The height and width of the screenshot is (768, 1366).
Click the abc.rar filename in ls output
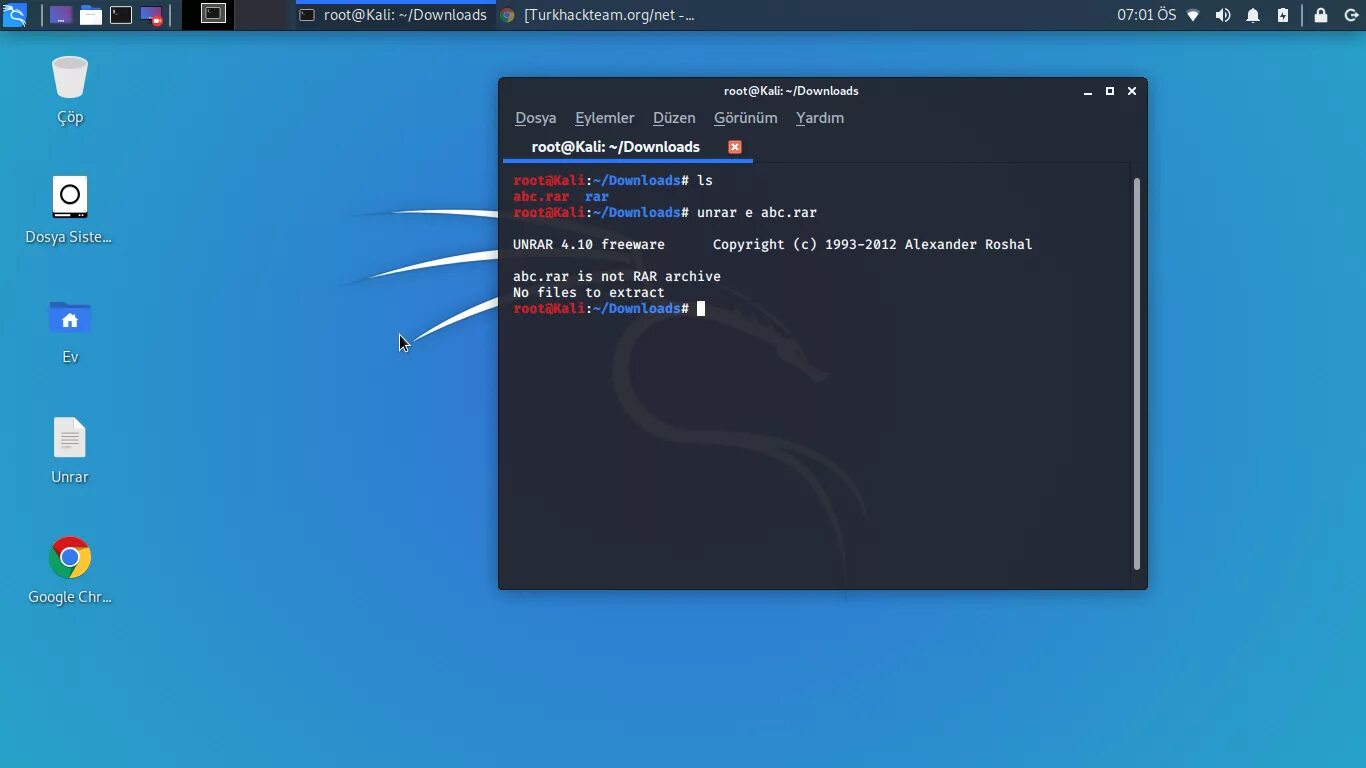coord(541,197)
